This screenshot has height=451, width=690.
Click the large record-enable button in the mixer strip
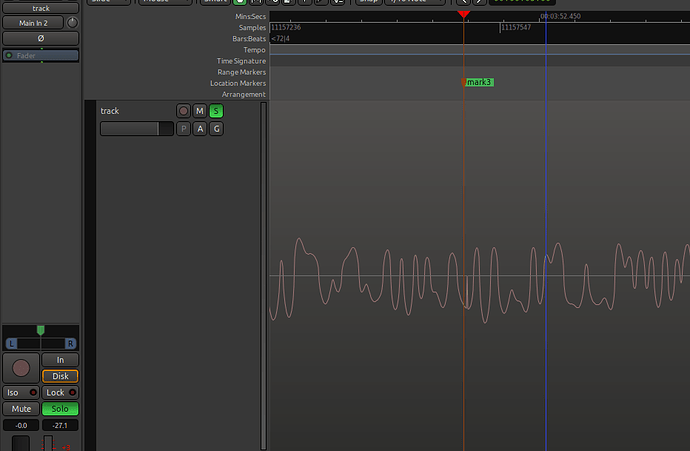[x=21, y=367]
